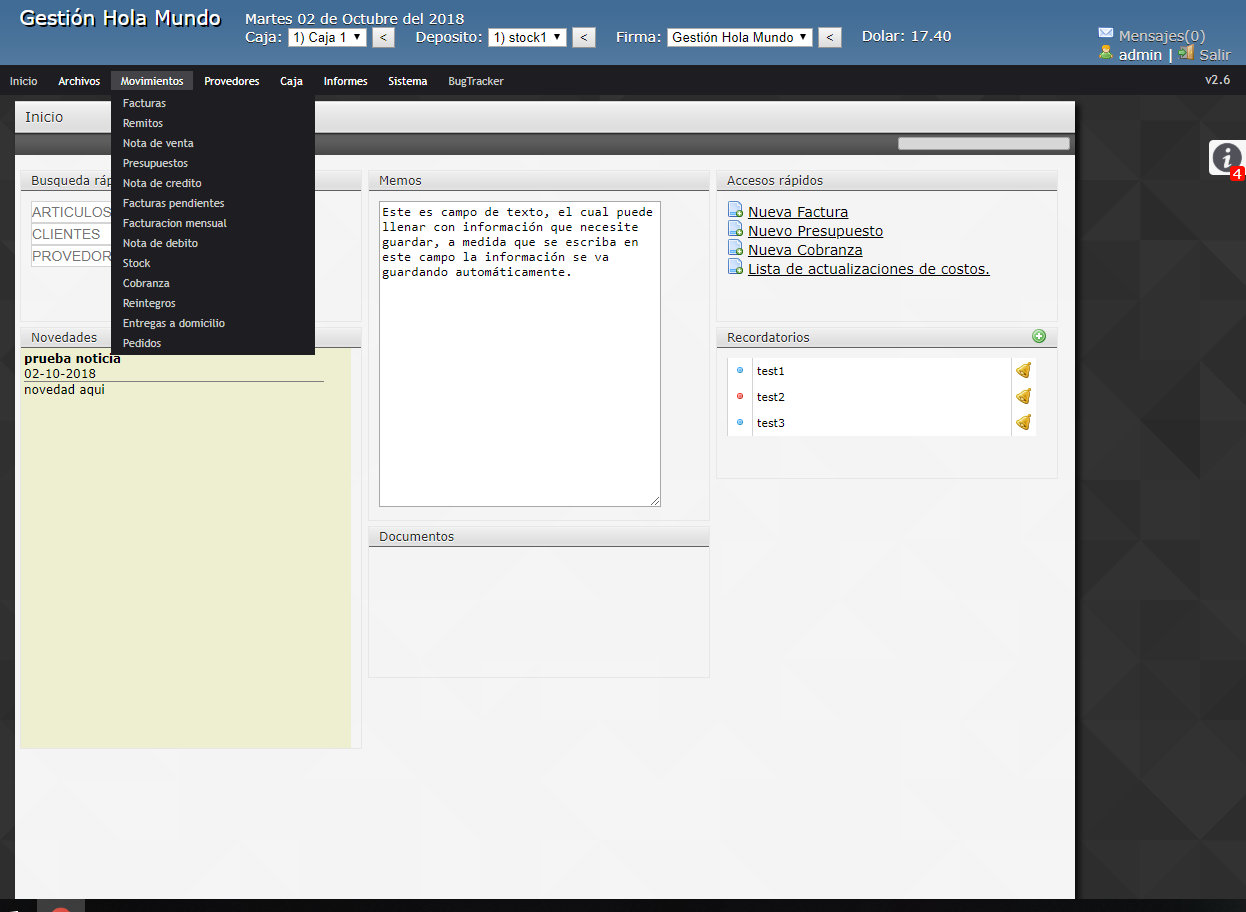Click the Salir logout link

[1214, 55]
